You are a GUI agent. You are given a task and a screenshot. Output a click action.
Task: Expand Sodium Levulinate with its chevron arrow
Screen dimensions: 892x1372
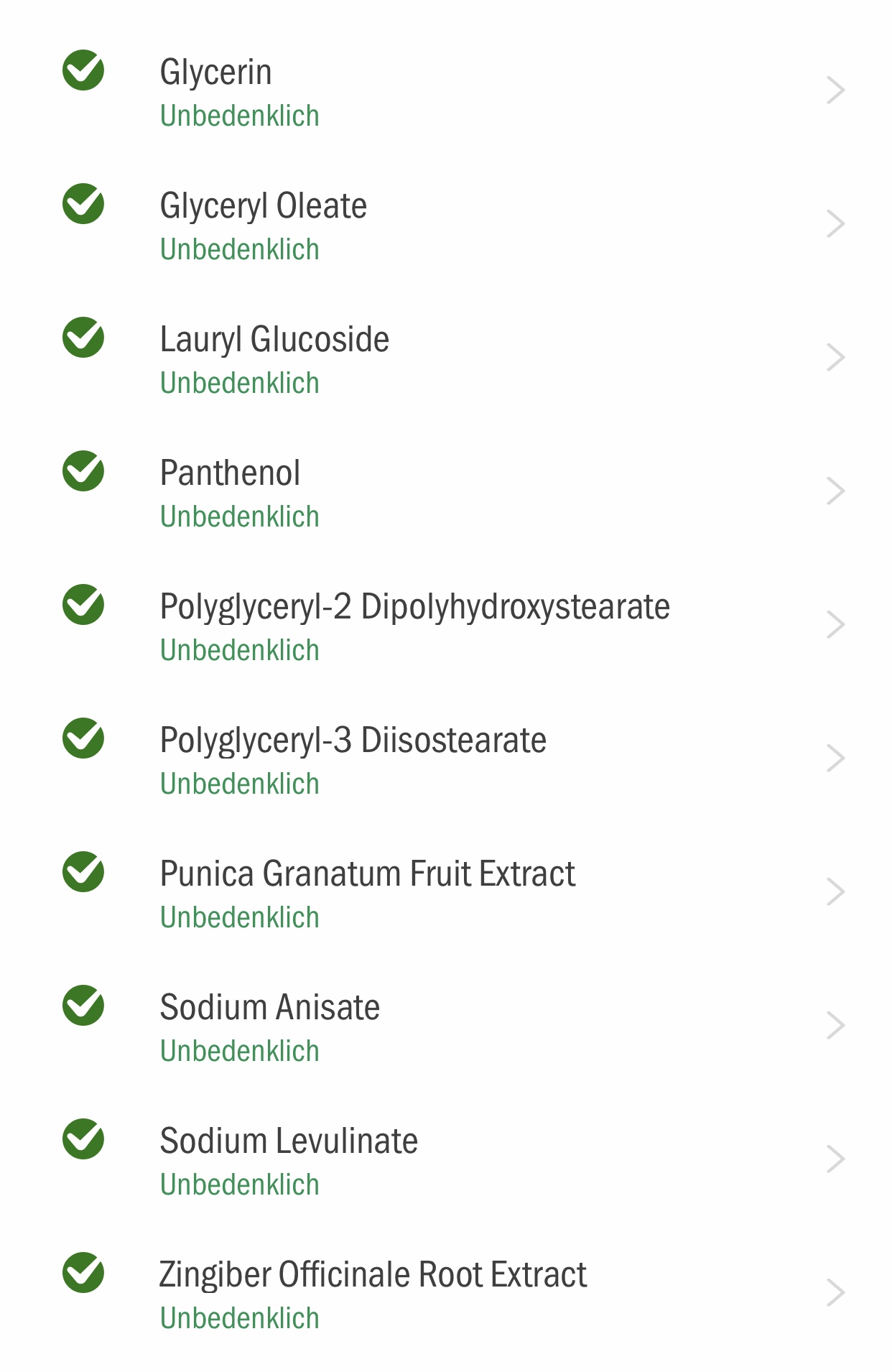[x=835, y=1159]
